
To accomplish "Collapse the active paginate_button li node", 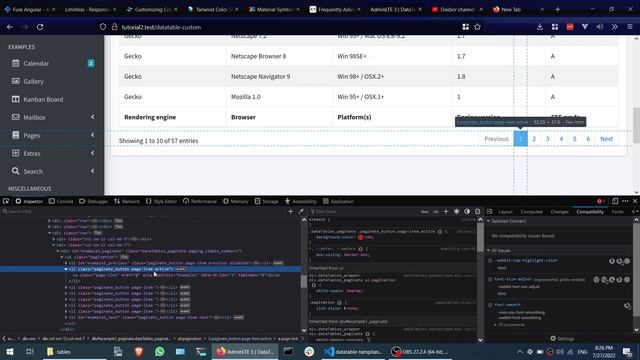I will pyautogui.click(x=66, y=269).
